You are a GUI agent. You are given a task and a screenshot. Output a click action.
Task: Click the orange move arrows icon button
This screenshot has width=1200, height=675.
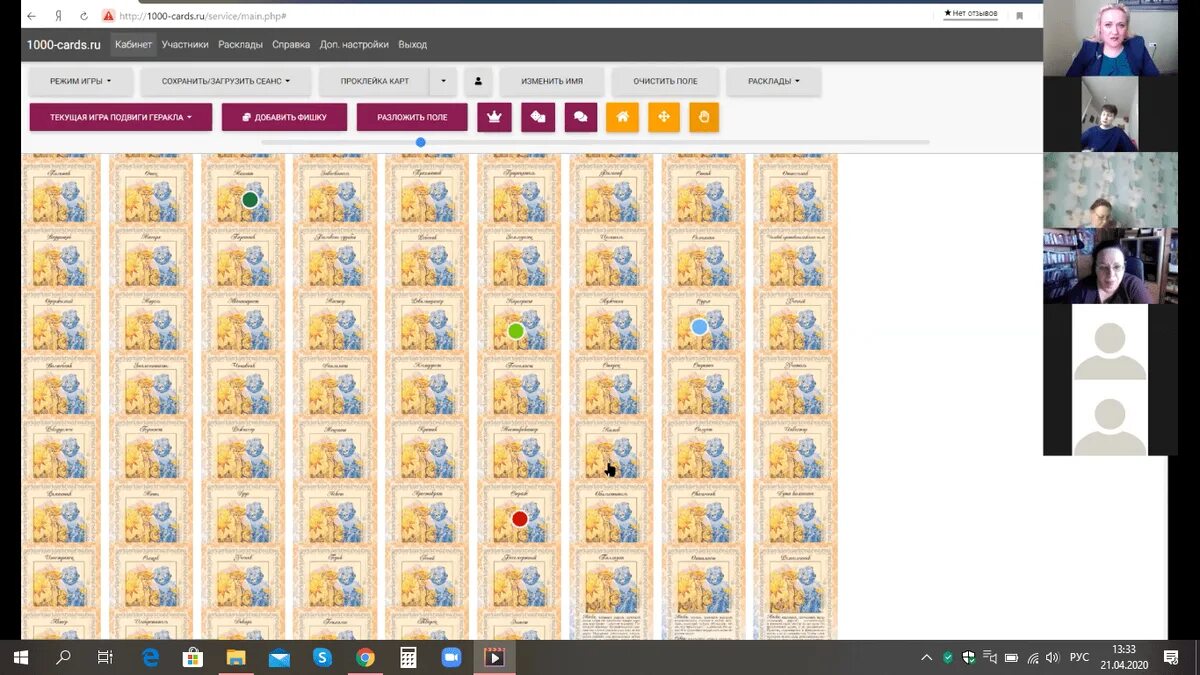pos(663,117)
